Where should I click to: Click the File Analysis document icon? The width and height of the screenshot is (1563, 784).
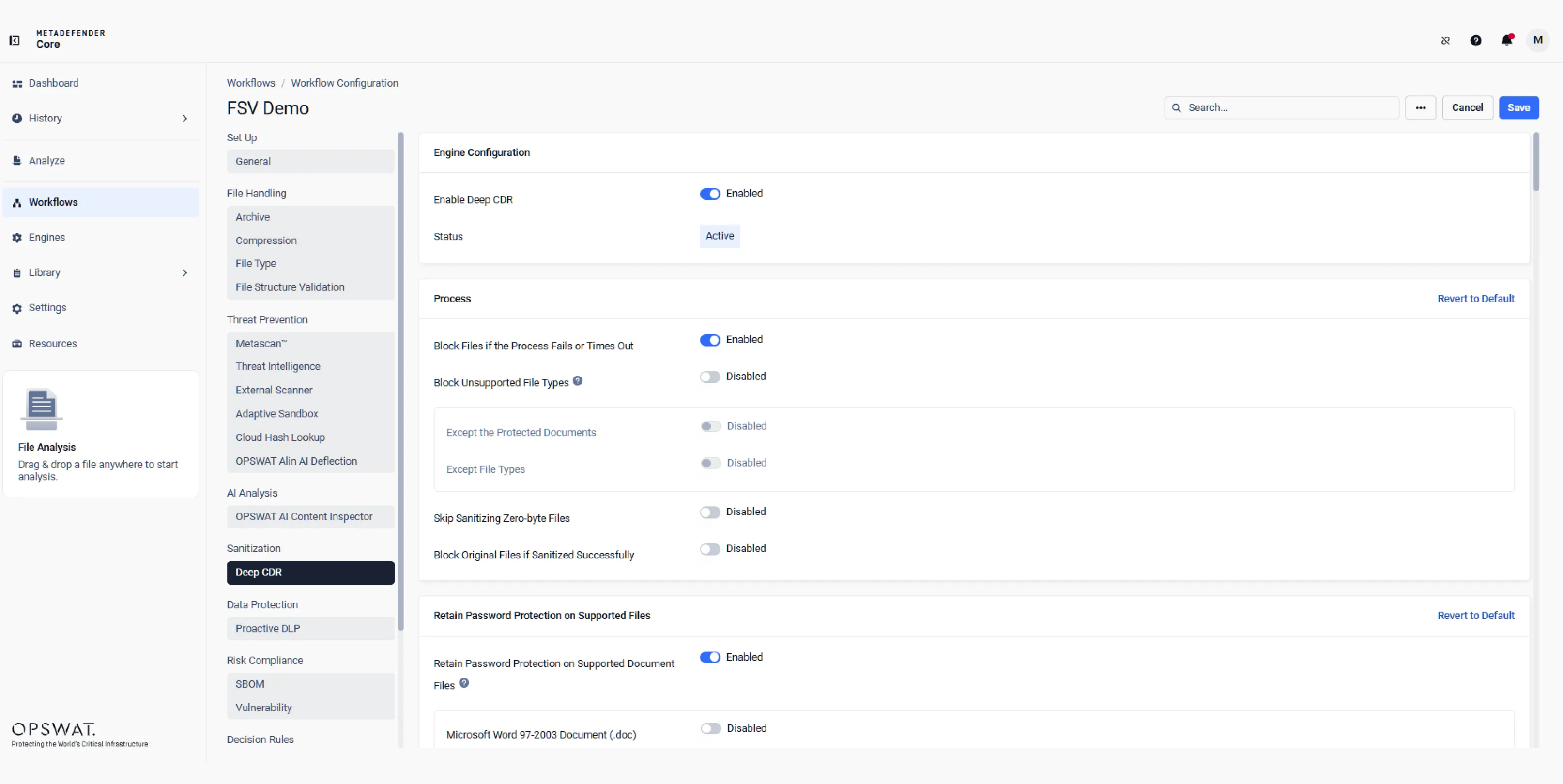click(41, 409)
